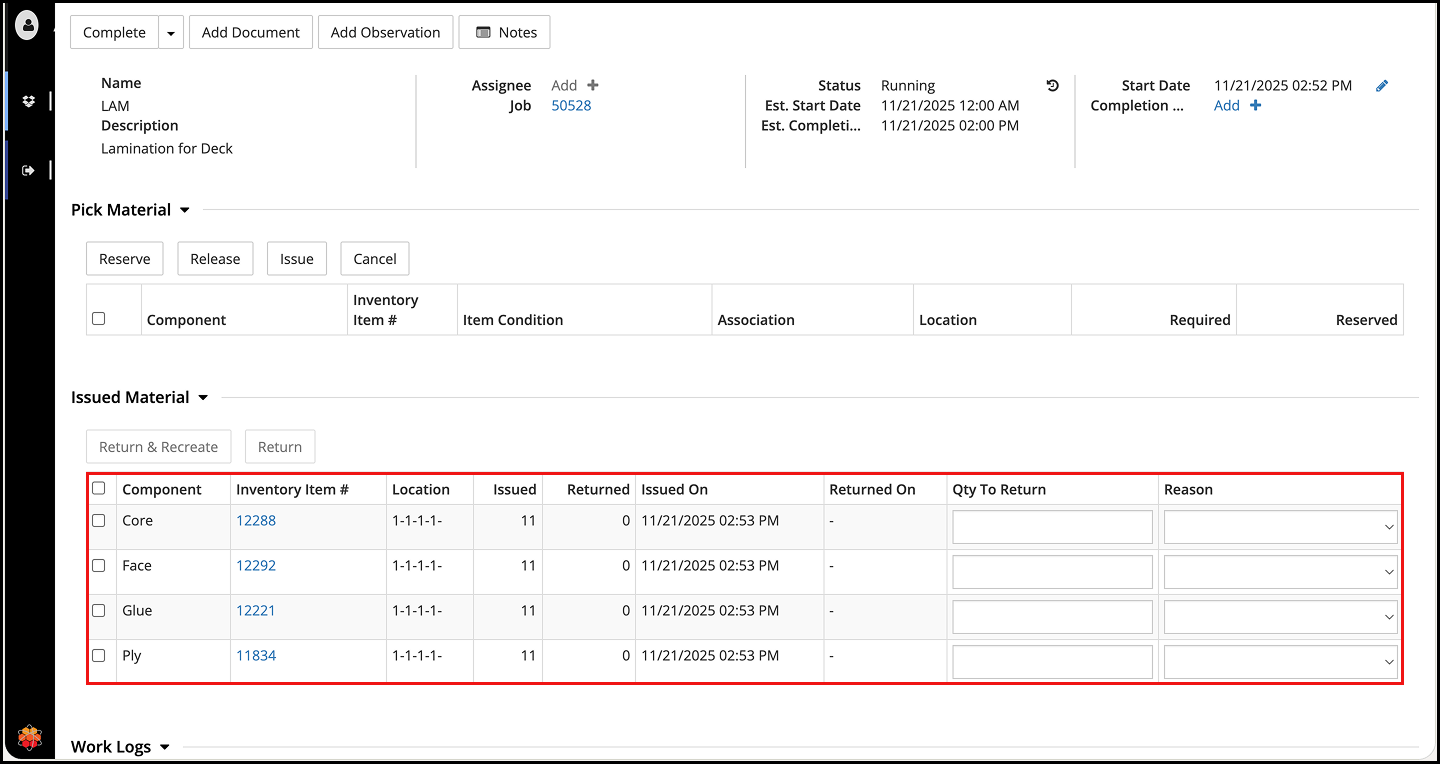1440x764 pixels.
Task: Edit Start Date with the pencil icon
Action: [x=1382, y=86]
